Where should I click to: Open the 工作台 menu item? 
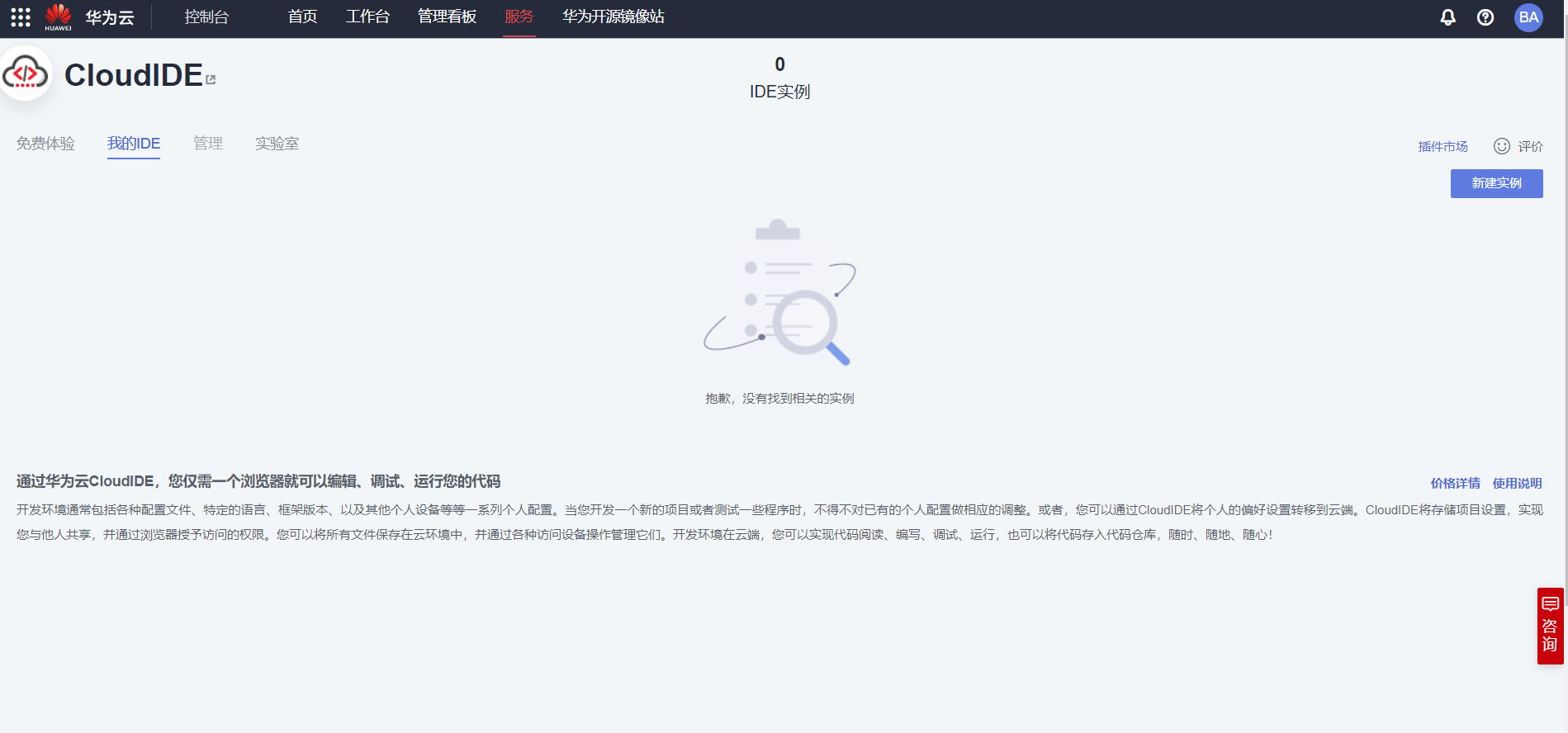(367, 17)
